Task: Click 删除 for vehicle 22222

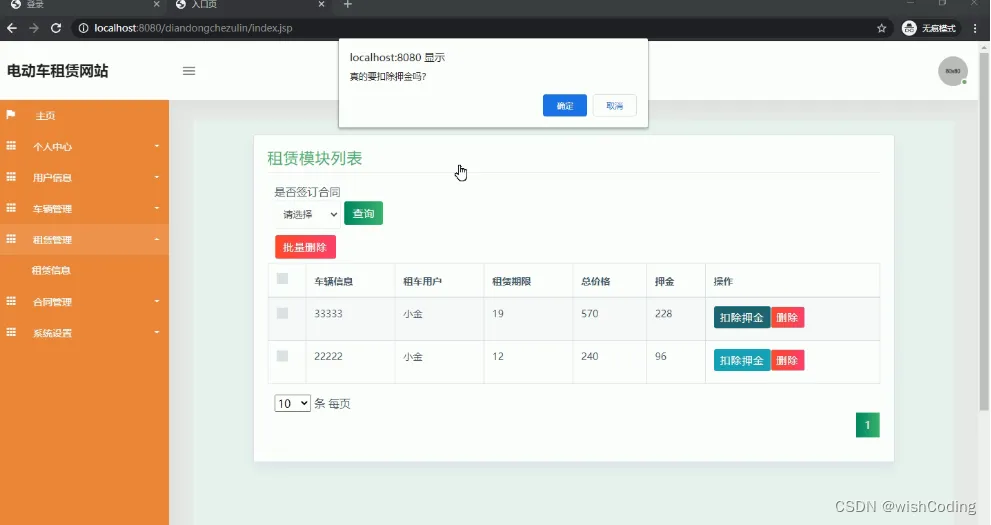Action: coord(787,360)
